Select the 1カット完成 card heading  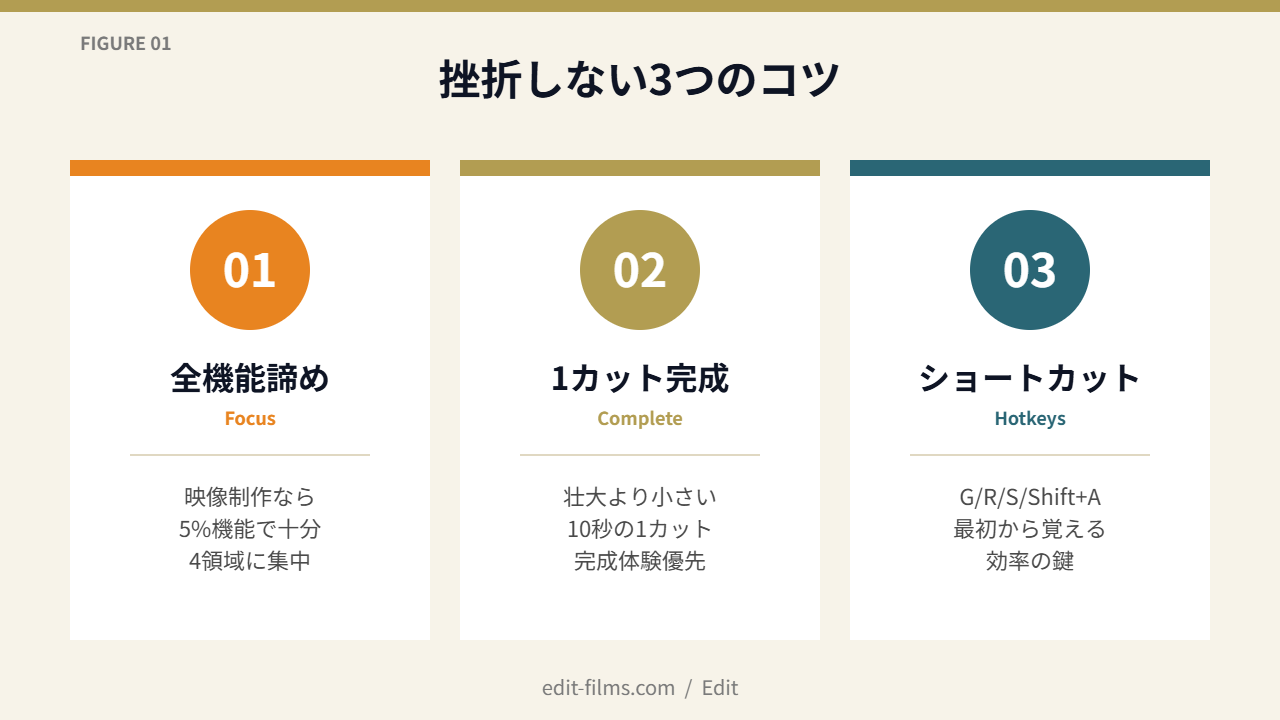click(x=640, y=379)
